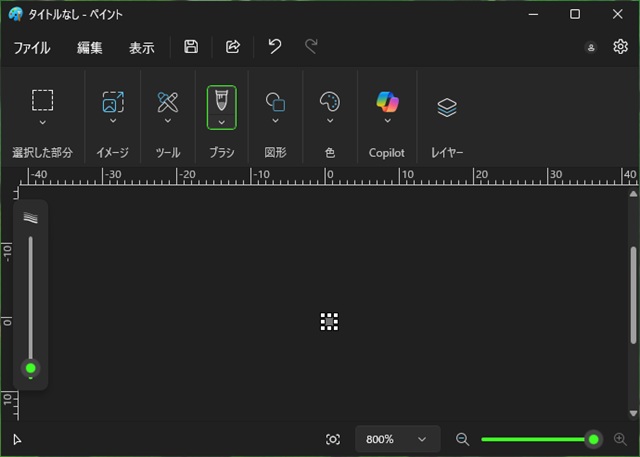Click the image resize icon
Image resolution: width=640 pixels, height=457 pixels.
(x=113, y=102)
